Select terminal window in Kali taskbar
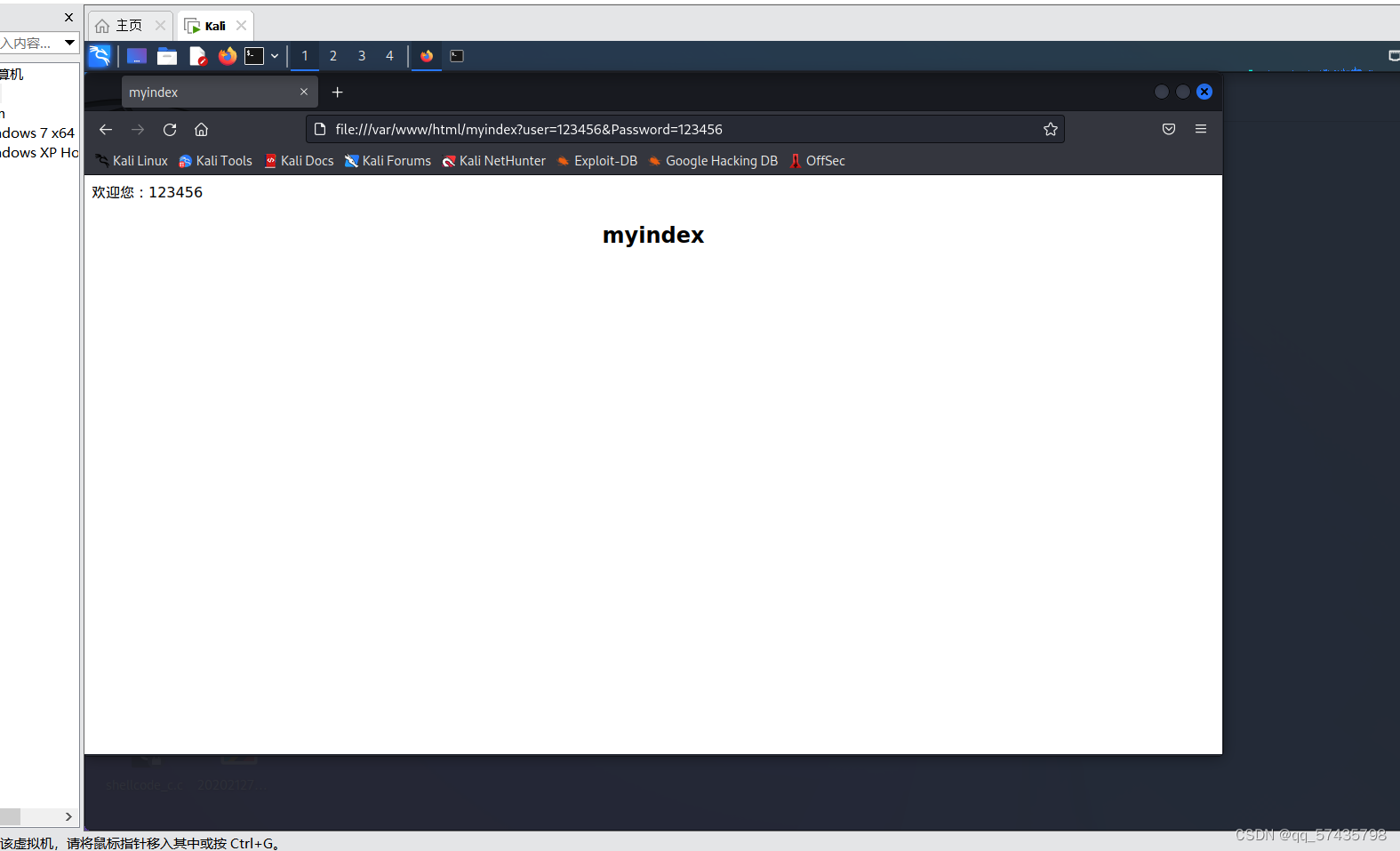The image size is (1400, 851). coord(457,56)
